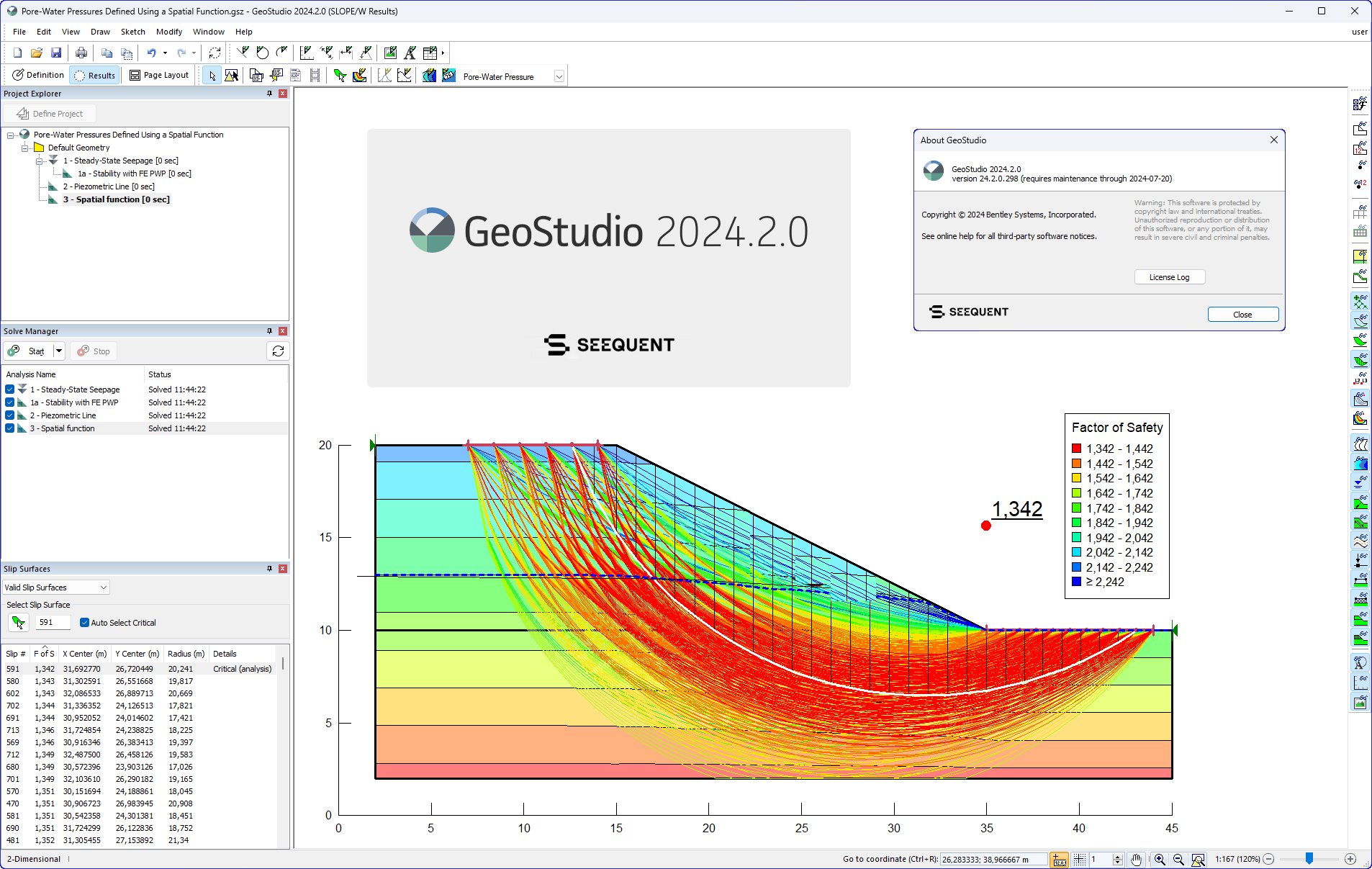Switch to Definition view
The height and width of the screenshot is (869, 1372).
(x=38, y=75)
